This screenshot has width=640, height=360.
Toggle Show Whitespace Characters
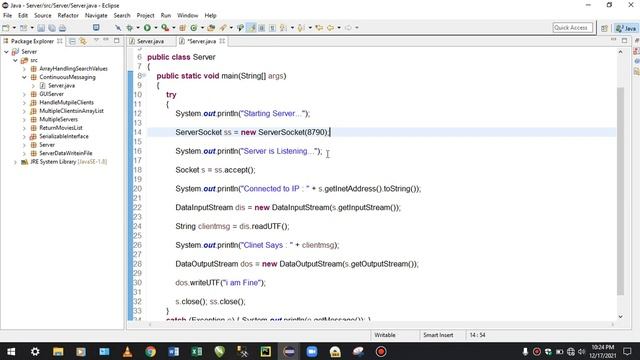click(x=272, y=28)
